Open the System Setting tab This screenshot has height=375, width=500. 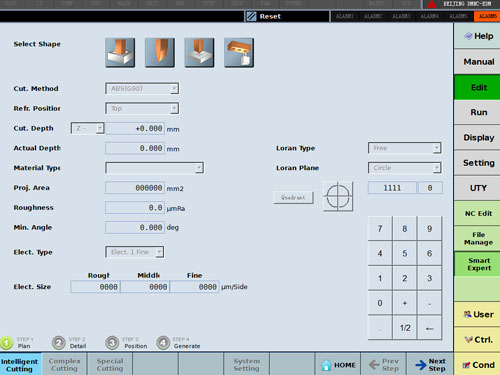coord(247,365)
